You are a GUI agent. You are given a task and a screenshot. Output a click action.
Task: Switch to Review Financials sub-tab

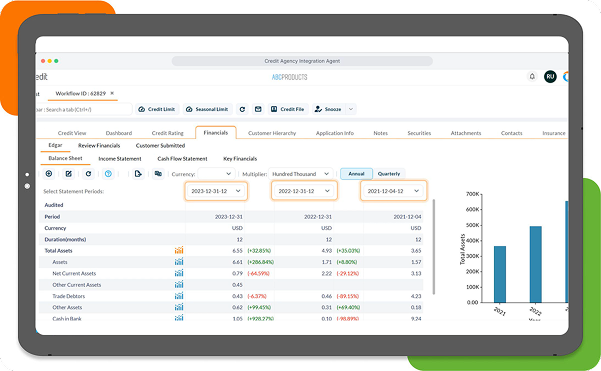[x=99, y=146]
